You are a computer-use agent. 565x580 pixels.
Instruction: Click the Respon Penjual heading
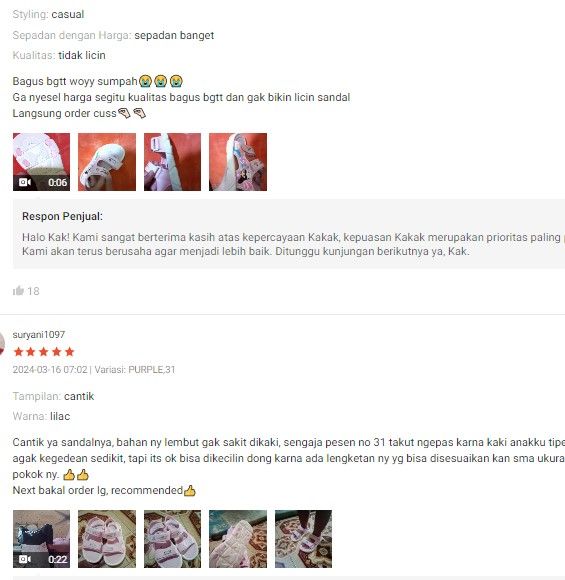pos(62,216)
